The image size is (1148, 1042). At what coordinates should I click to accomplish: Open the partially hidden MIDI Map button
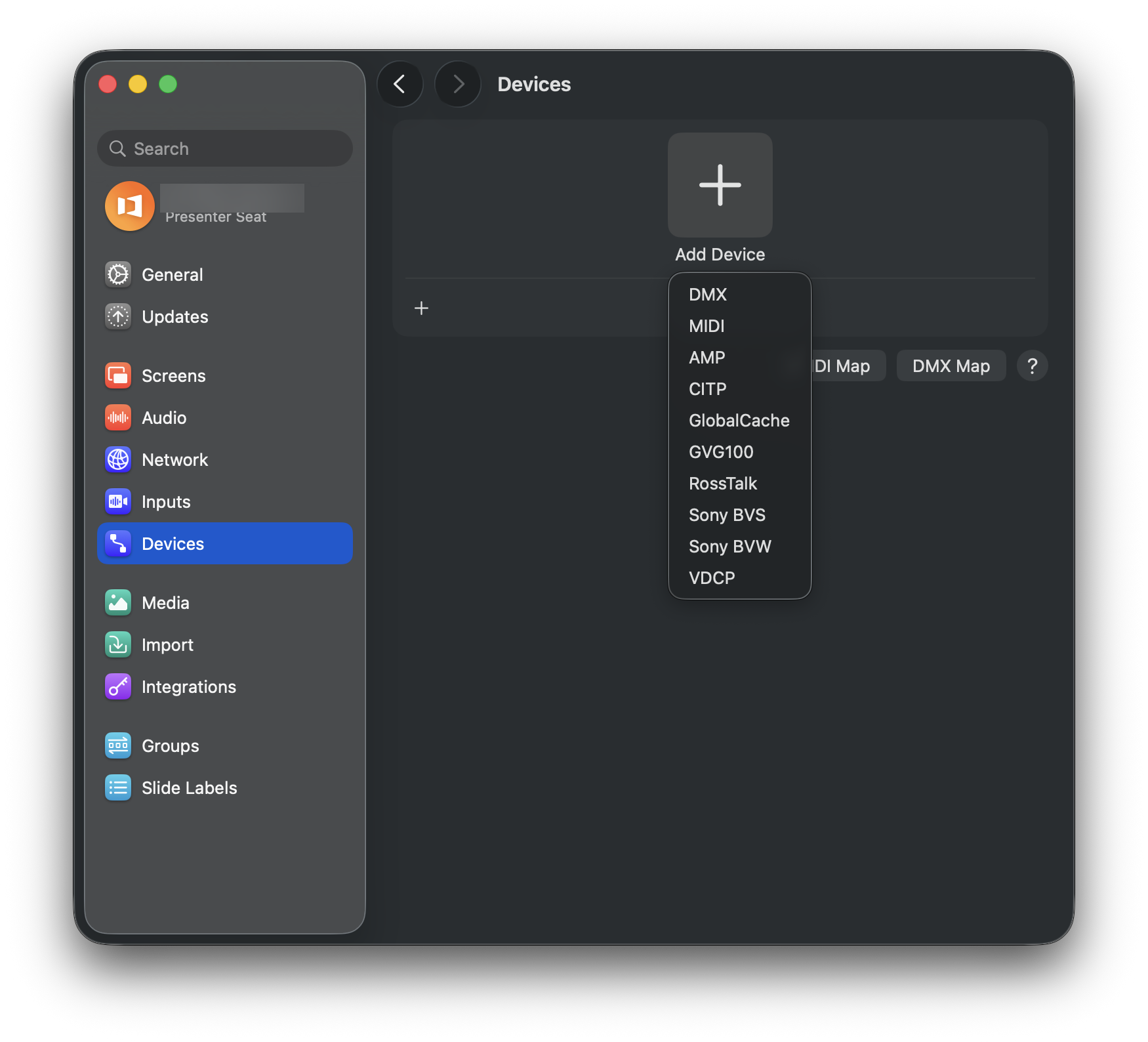(x=848, y=365)
